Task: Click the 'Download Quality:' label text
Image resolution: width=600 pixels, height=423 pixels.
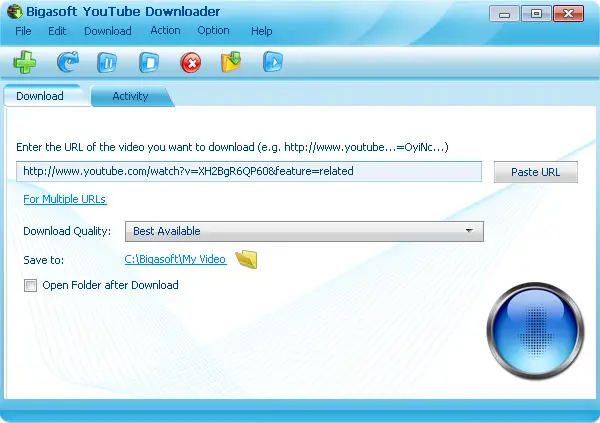Action: tap(67, 231)
